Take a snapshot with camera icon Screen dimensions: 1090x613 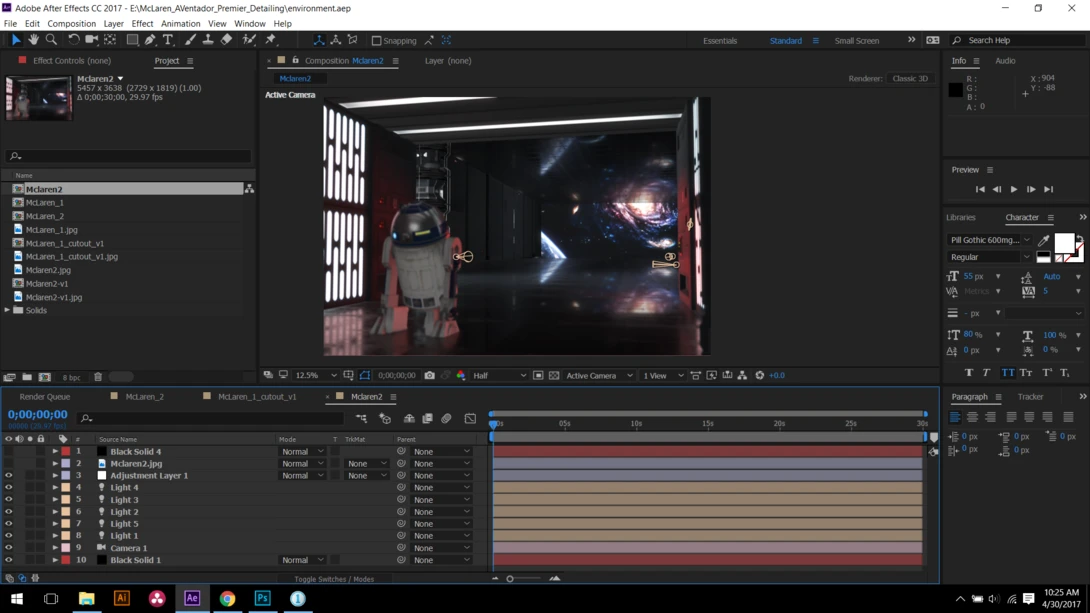(x=430, y=375)
